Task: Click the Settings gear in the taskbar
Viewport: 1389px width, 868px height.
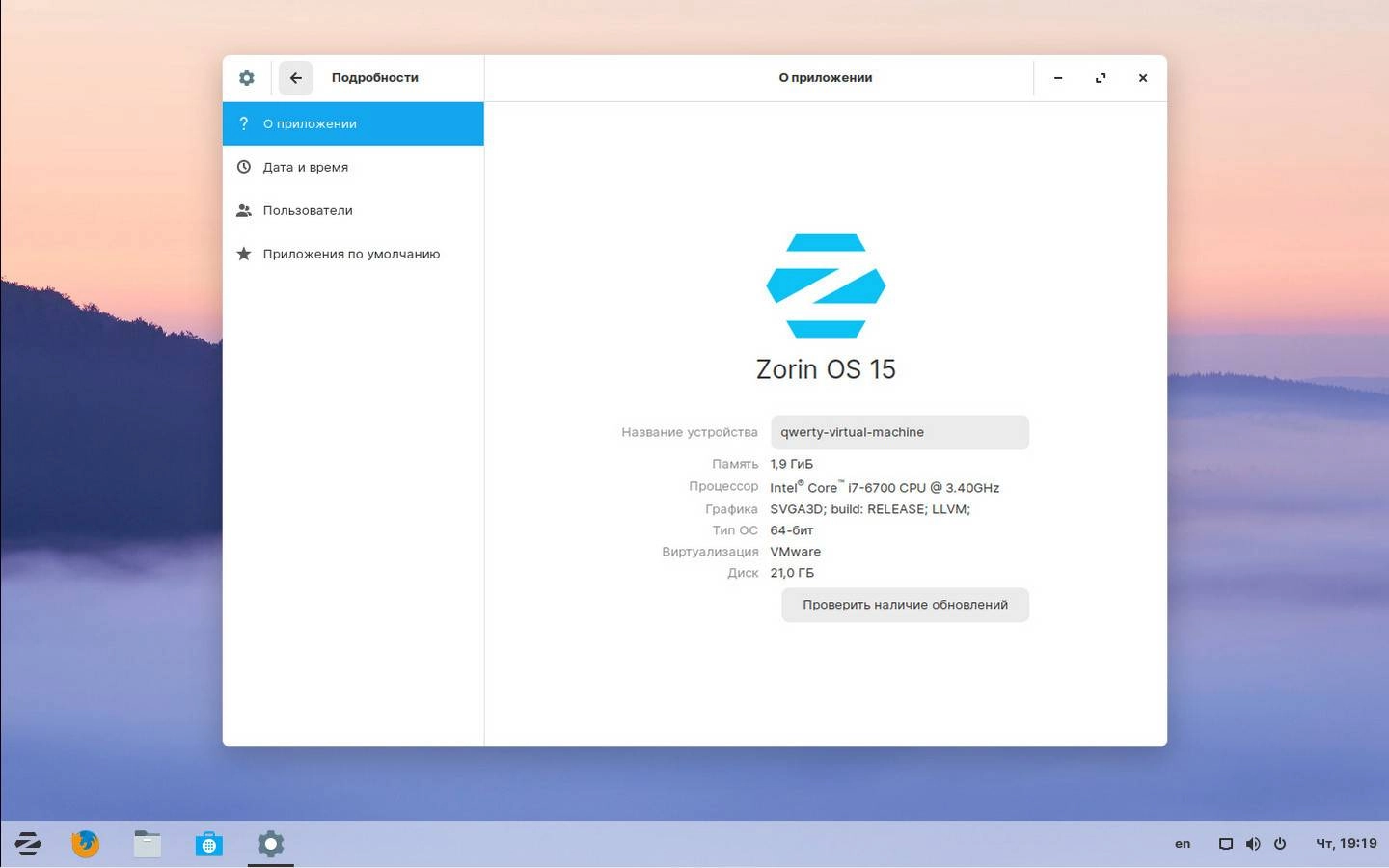Action: (x=270, y=844)
